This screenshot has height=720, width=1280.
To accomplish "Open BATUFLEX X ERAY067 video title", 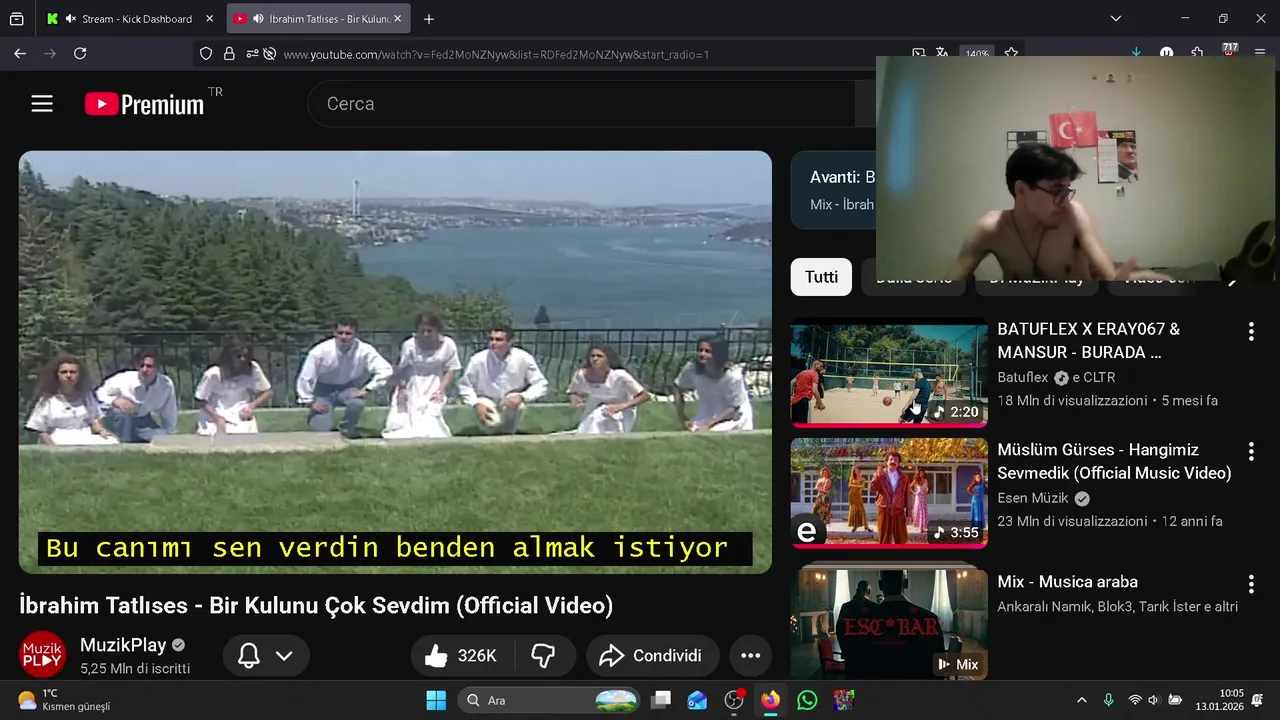I will [x=1089, y=341].
